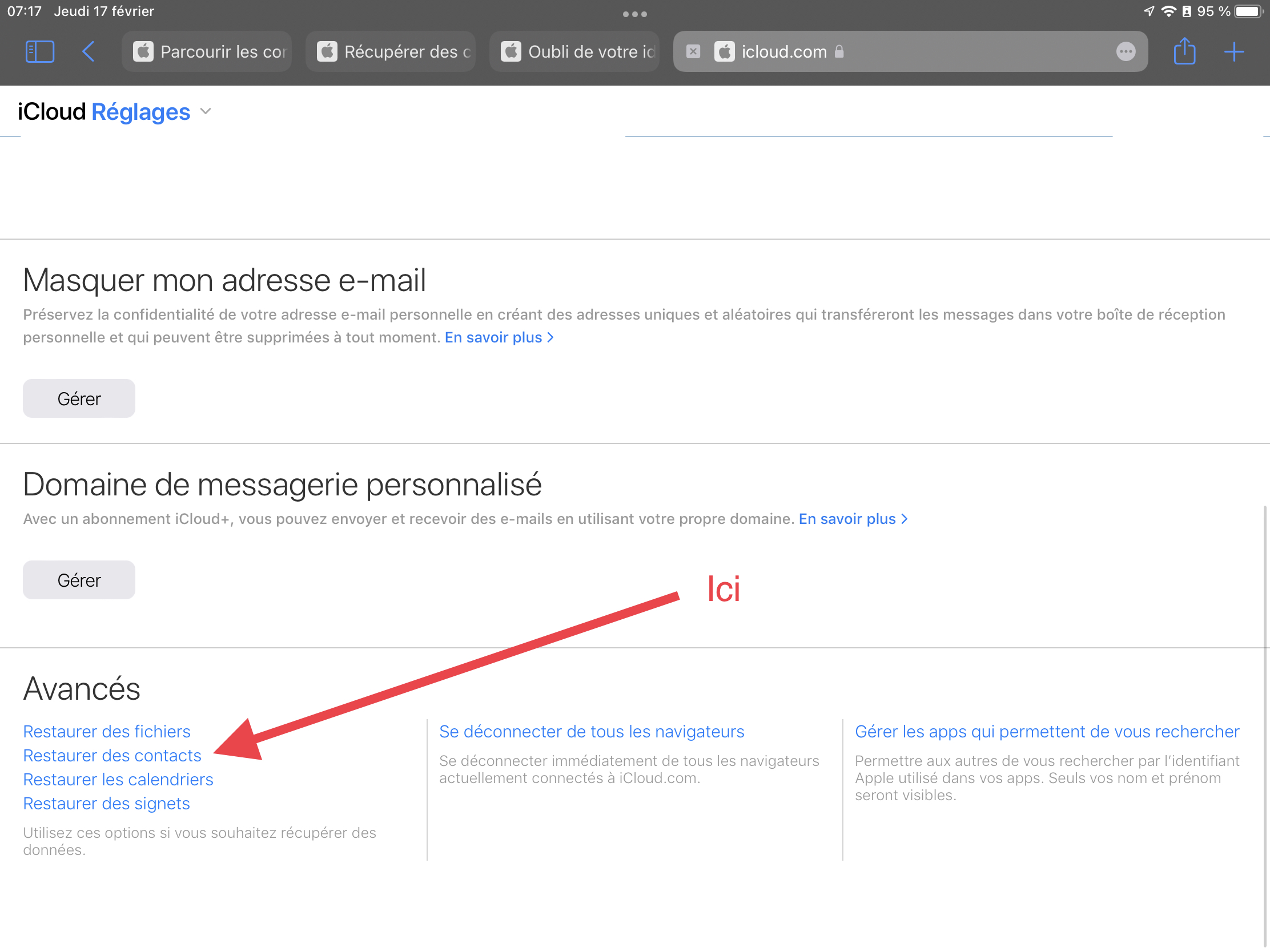Tap the back arrow in Safari
The height and width of the screenshot is (952, 1270).
[x=88, y=51]
